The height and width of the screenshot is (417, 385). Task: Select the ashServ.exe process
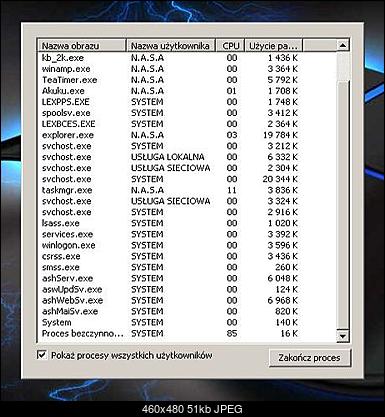[x=170, y=278]
